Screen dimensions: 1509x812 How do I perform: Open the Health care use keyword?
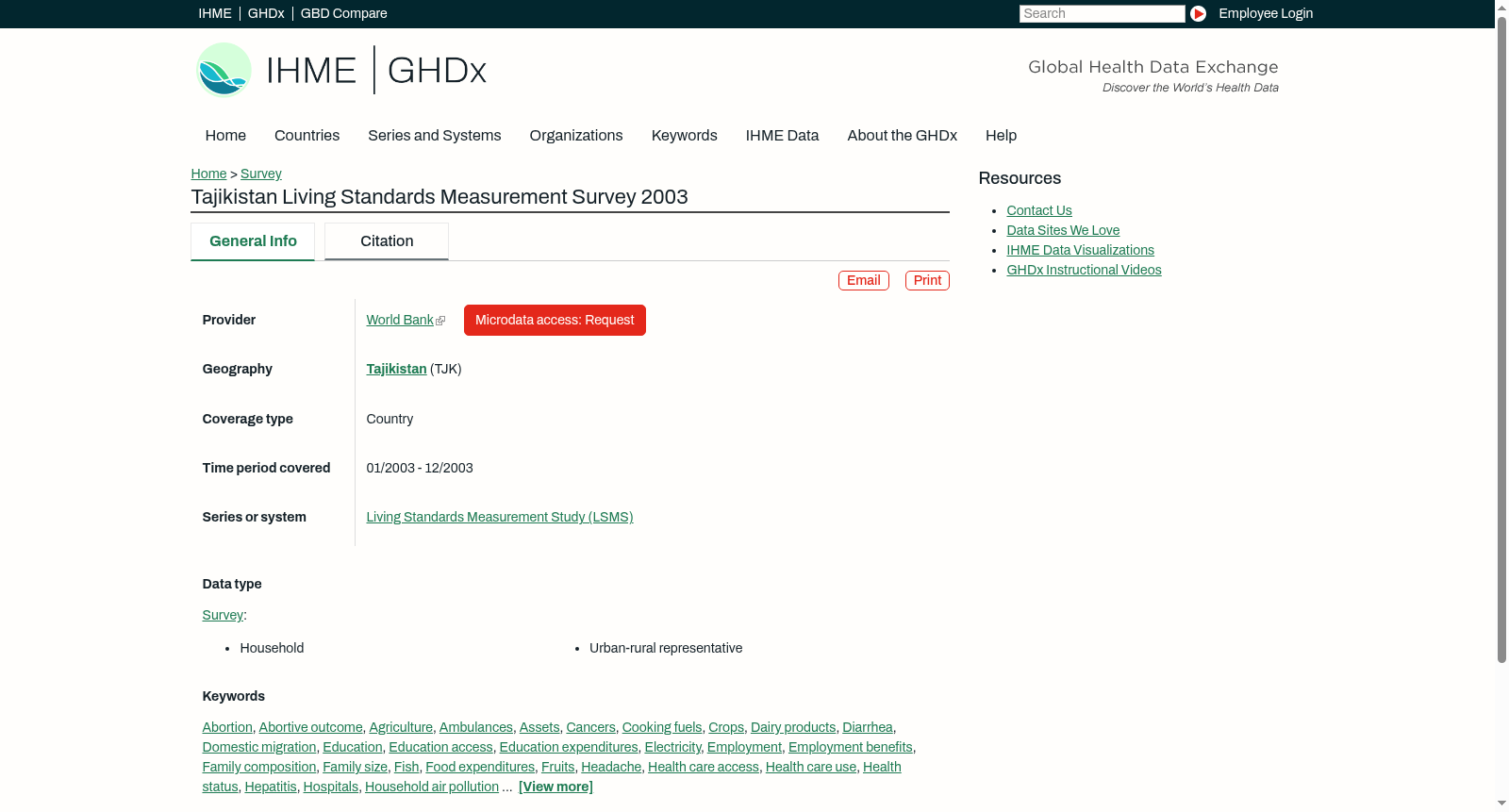pos(811,767)
